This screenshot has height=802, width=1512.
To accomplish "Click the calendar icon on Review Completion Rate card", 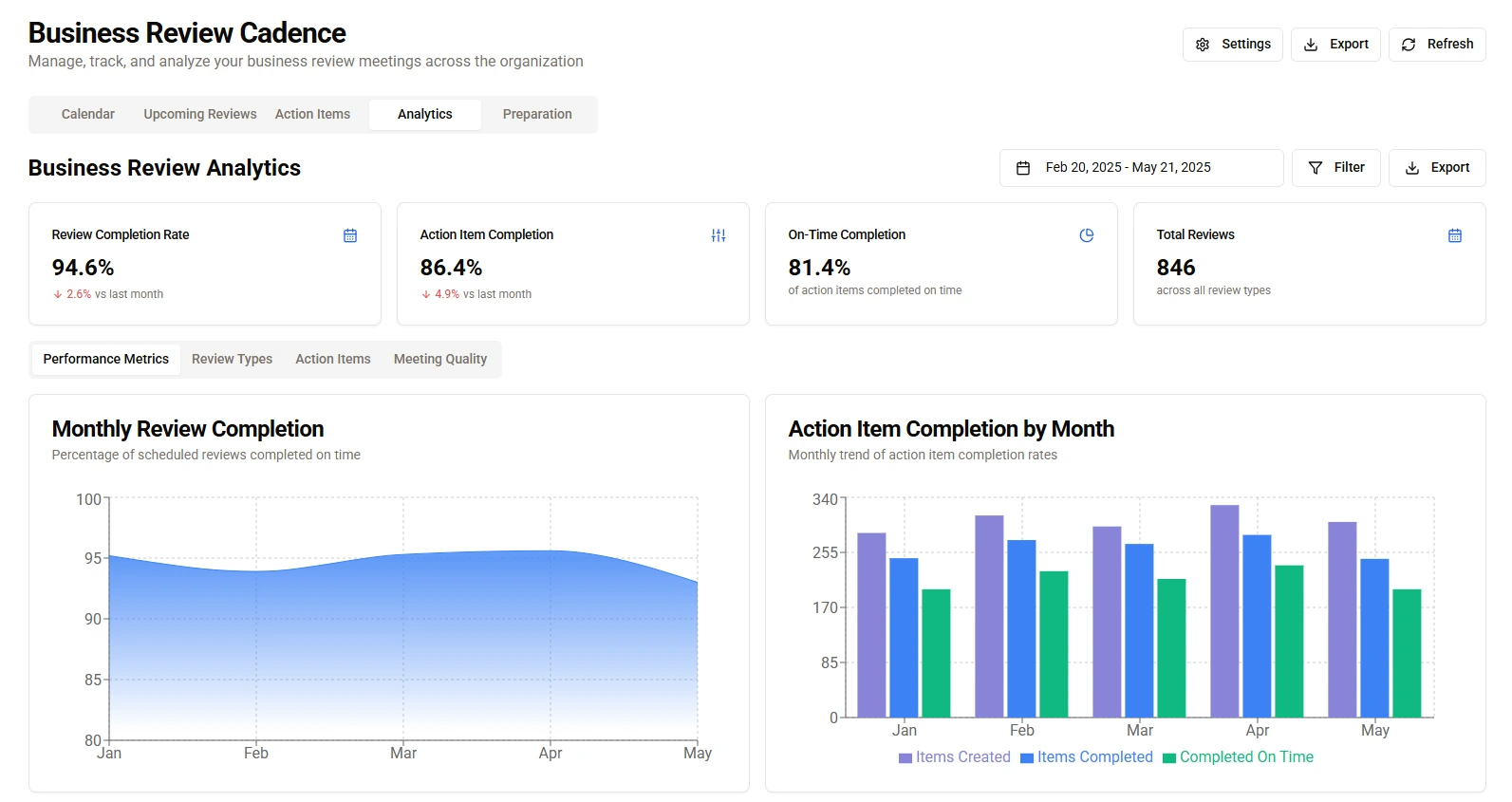I will pos(350,235).
